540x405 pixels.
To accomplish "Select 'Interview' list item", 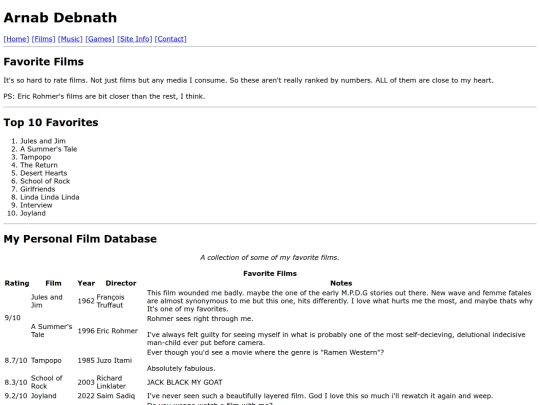I will [x=36, y=205].
